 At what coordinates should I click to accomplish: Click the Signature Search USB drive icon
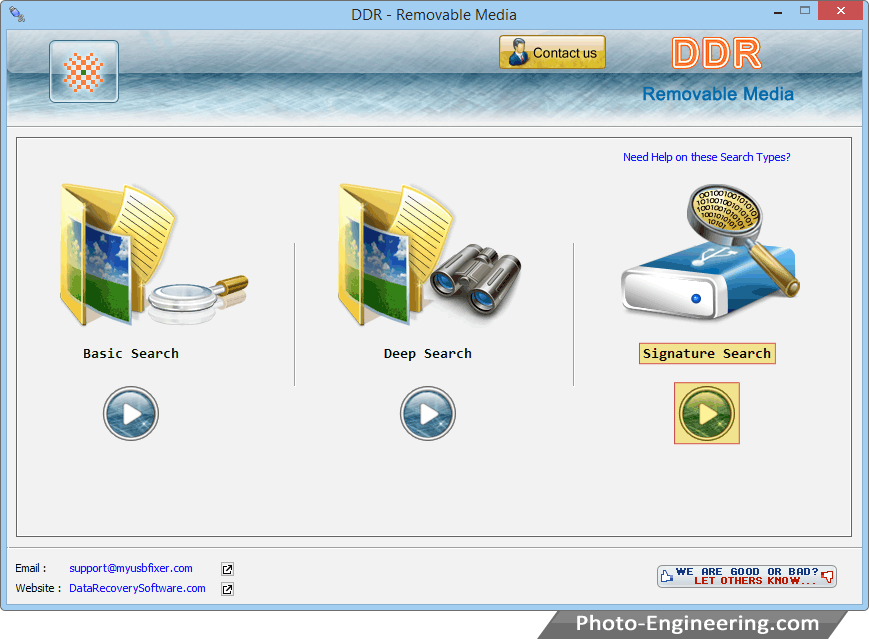tap(710, 252)
